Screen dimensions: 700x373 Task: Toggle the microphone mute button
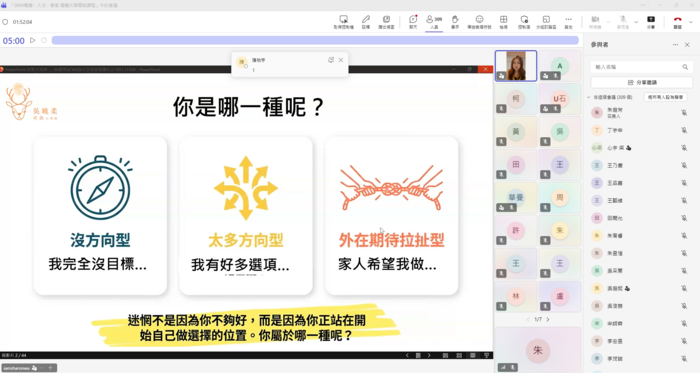[x=623, y=21]
